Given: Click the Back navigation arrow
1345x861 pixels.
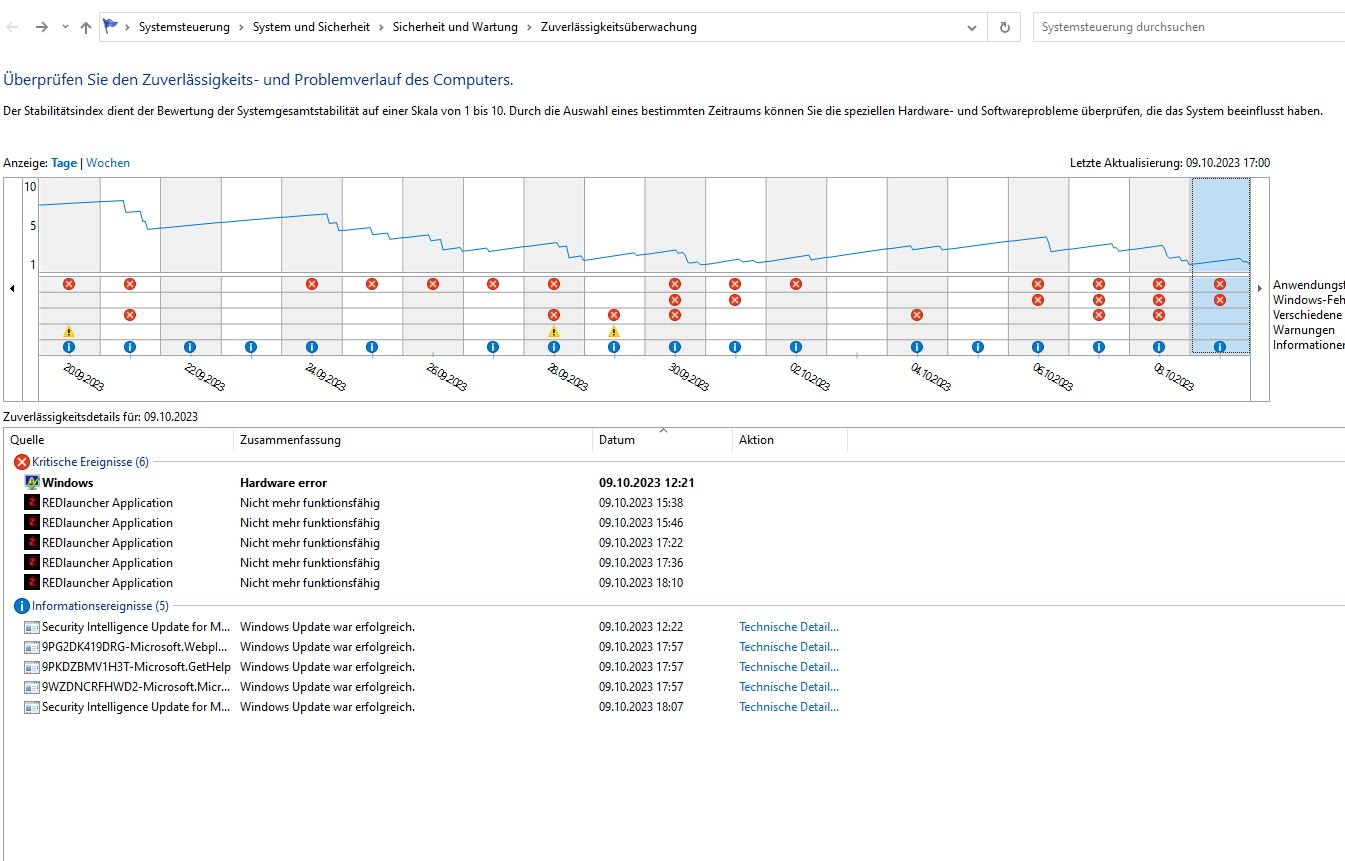Looking at the screenshot, I should point(12,27).
